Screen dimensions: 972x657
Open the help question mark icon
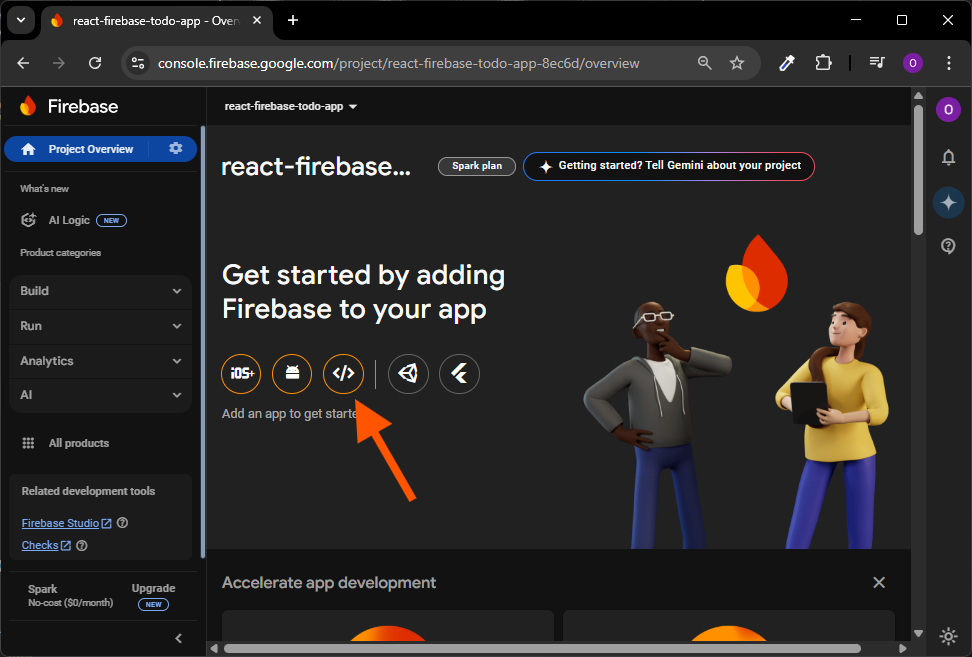pyautogui.click(x=948, y=246)
